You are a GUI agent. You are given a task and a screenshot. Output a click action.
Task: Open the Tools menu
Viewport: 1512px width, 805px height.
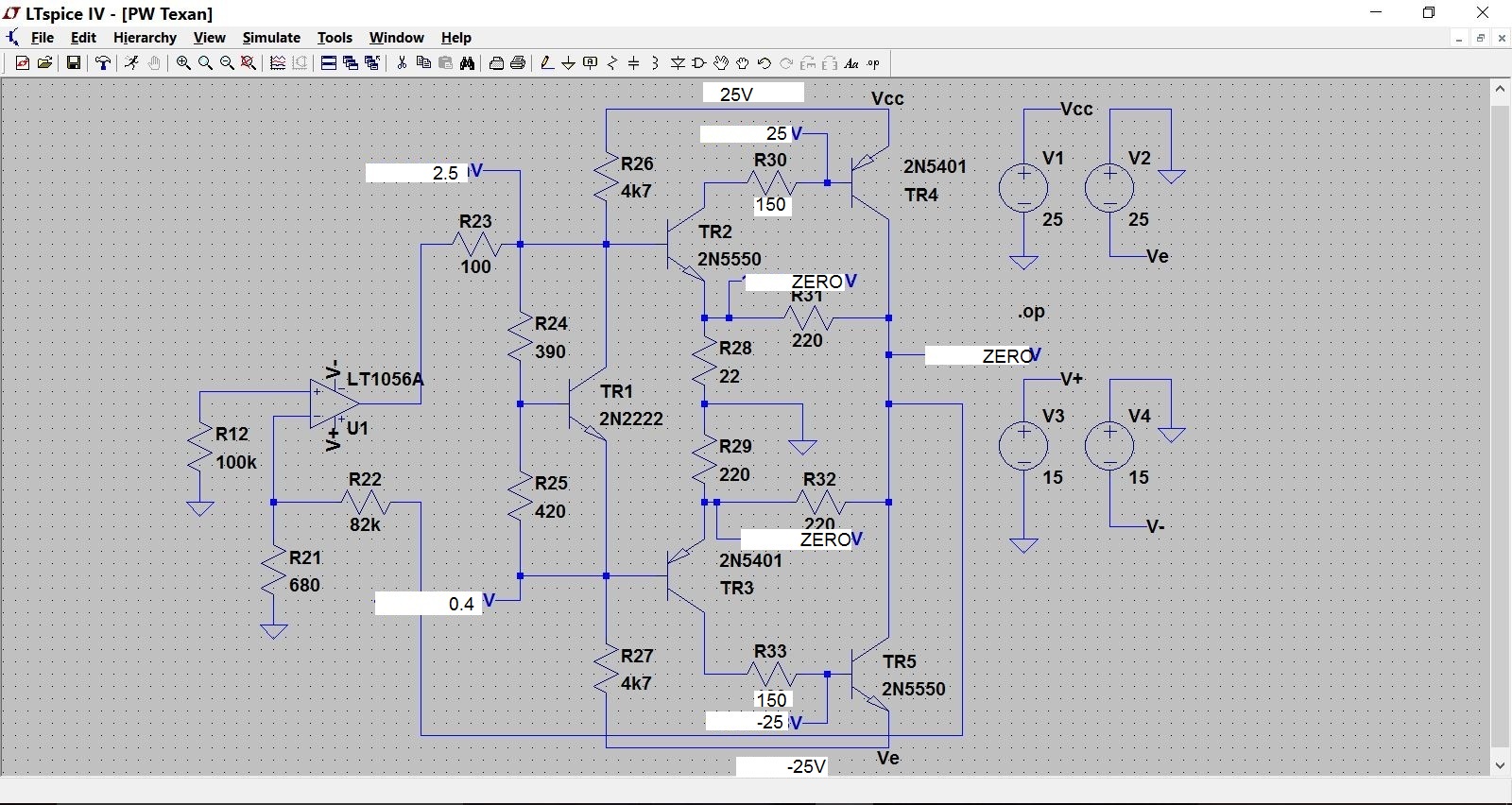[x=335, y=38]
